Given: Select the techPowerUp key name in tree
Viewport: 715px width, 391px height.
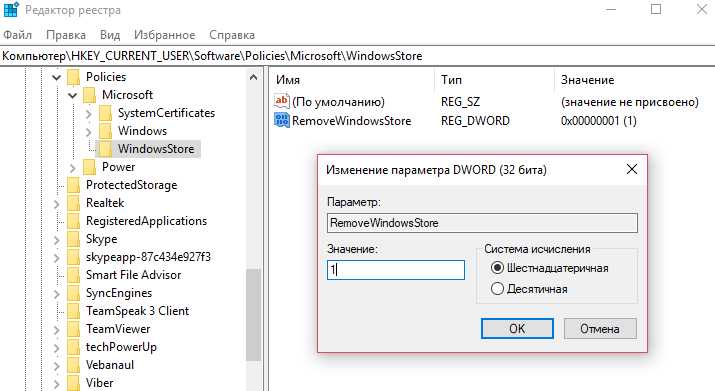Looking at the screenshot, I should point(121,347).
